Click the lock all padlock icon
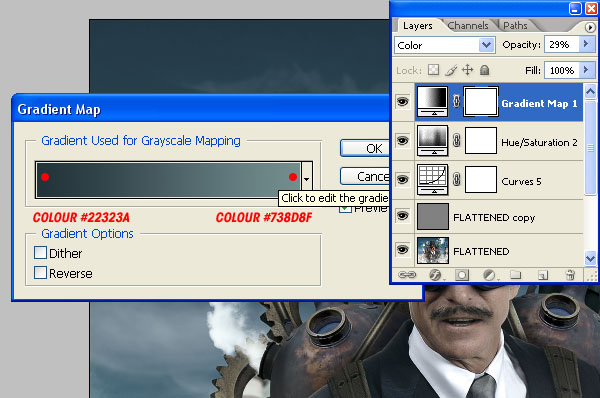The image size is (600, 398). click(x=484, y=70)
